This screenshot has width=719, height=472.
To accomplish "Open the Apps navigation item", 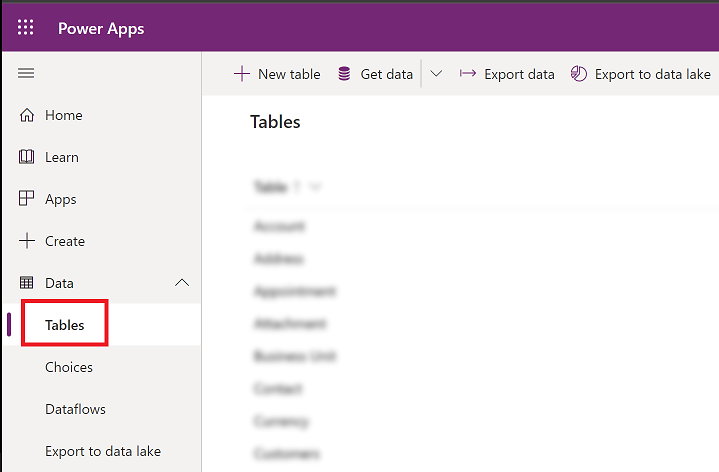I will click(x=61, y=199).
